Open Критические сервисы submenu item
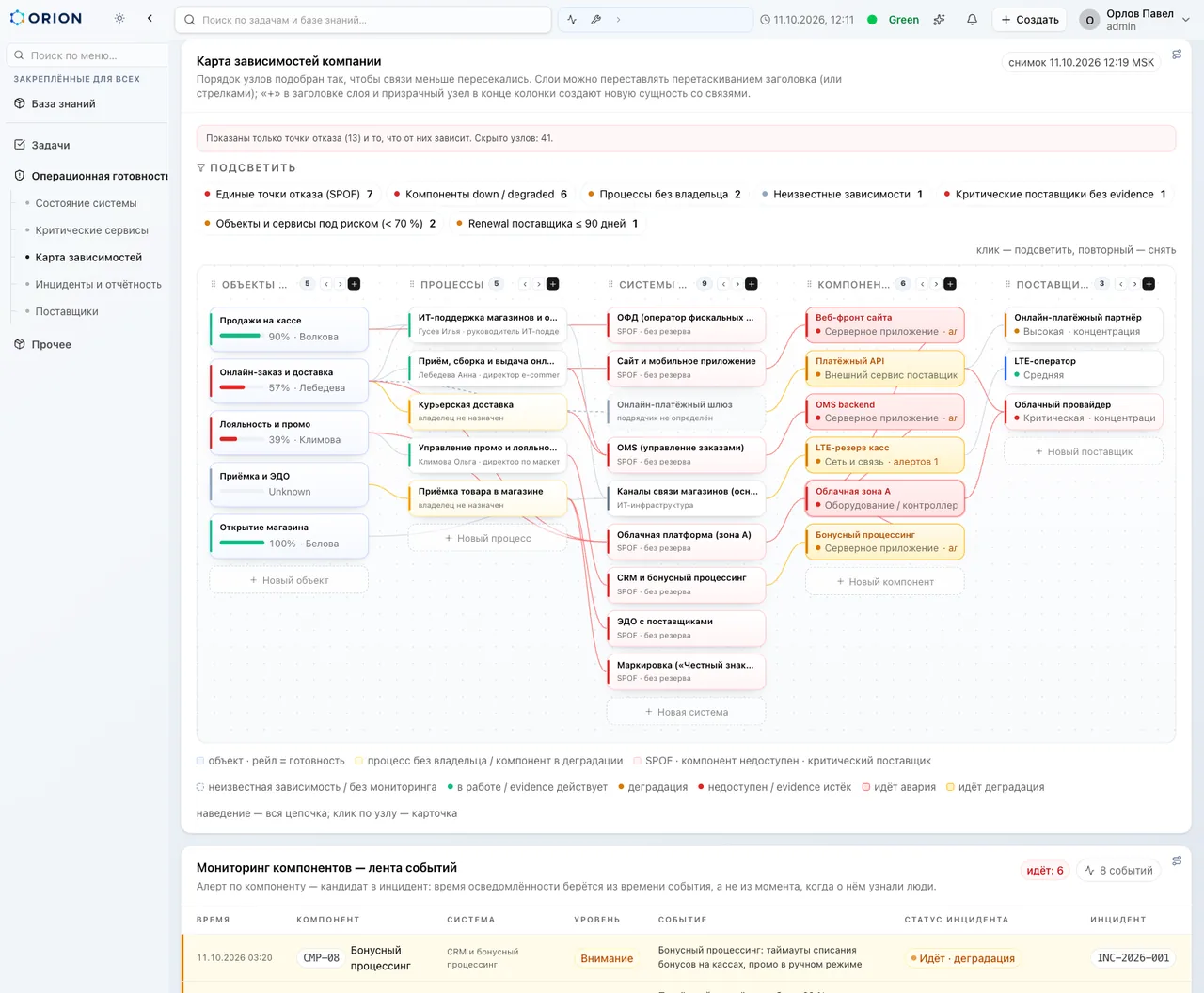The height and width of the screenshot is (993, 1204). [91, 230]
